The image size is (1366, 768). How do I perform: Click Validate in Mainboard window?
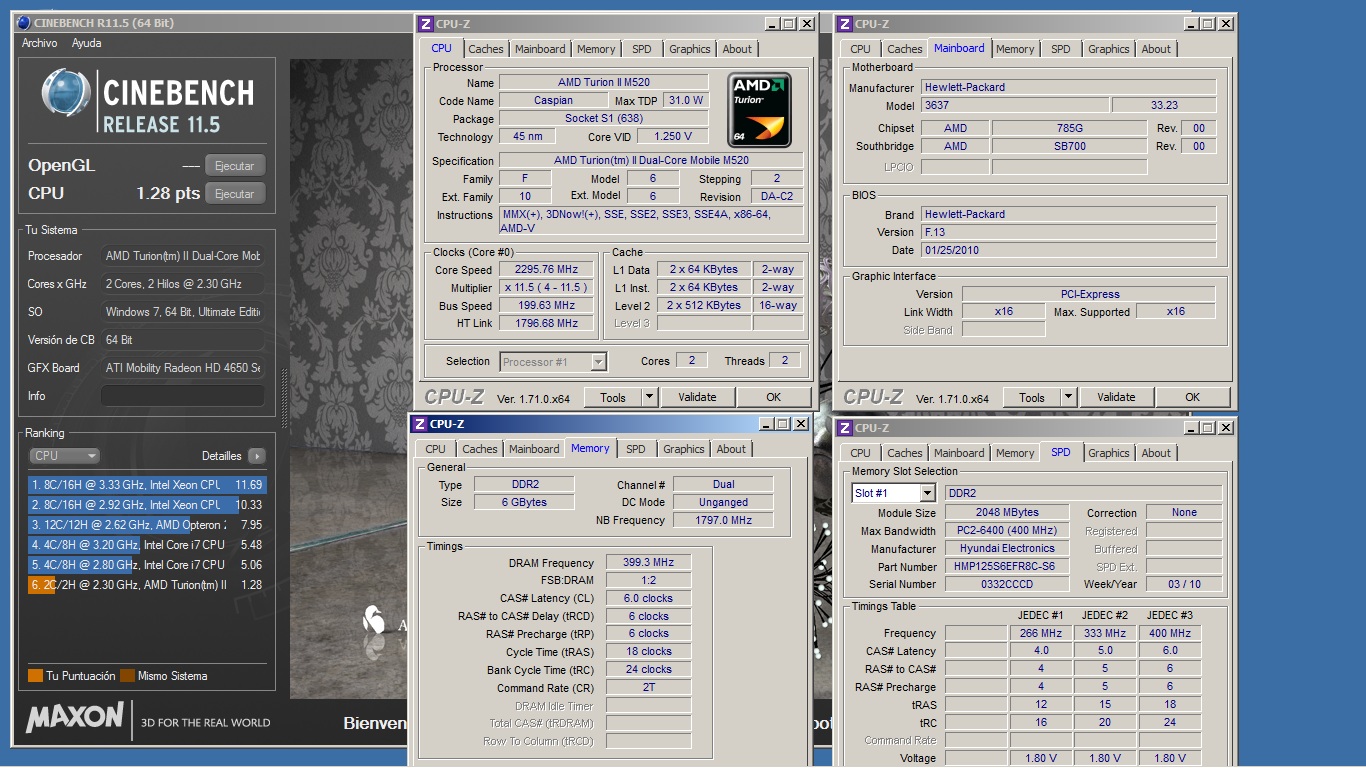coord(1116,397)
